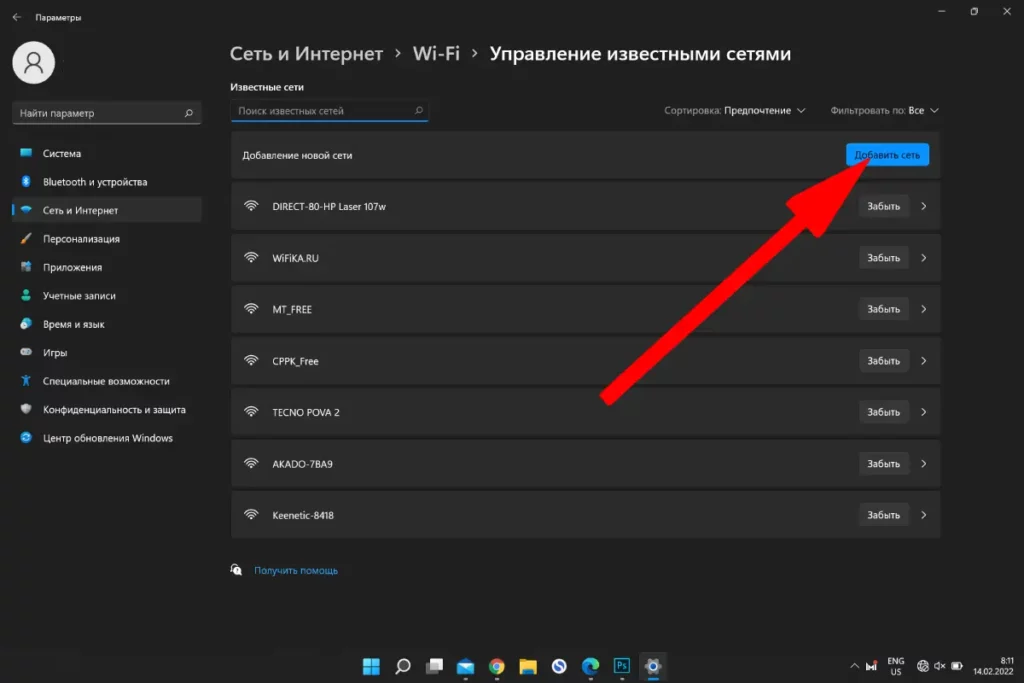Select Сеть и Интернет in sidebar
This screenshot has width=1024, height=683.
[106, 210]
